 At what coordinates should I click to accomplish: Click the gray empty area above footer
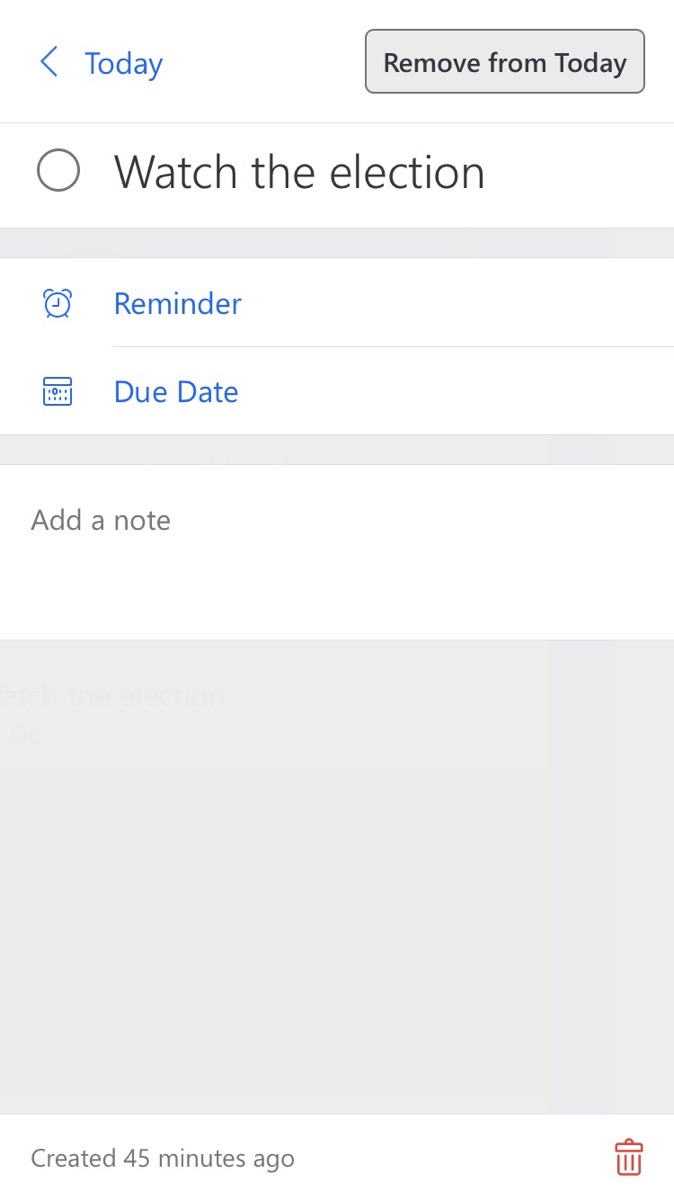336,950
